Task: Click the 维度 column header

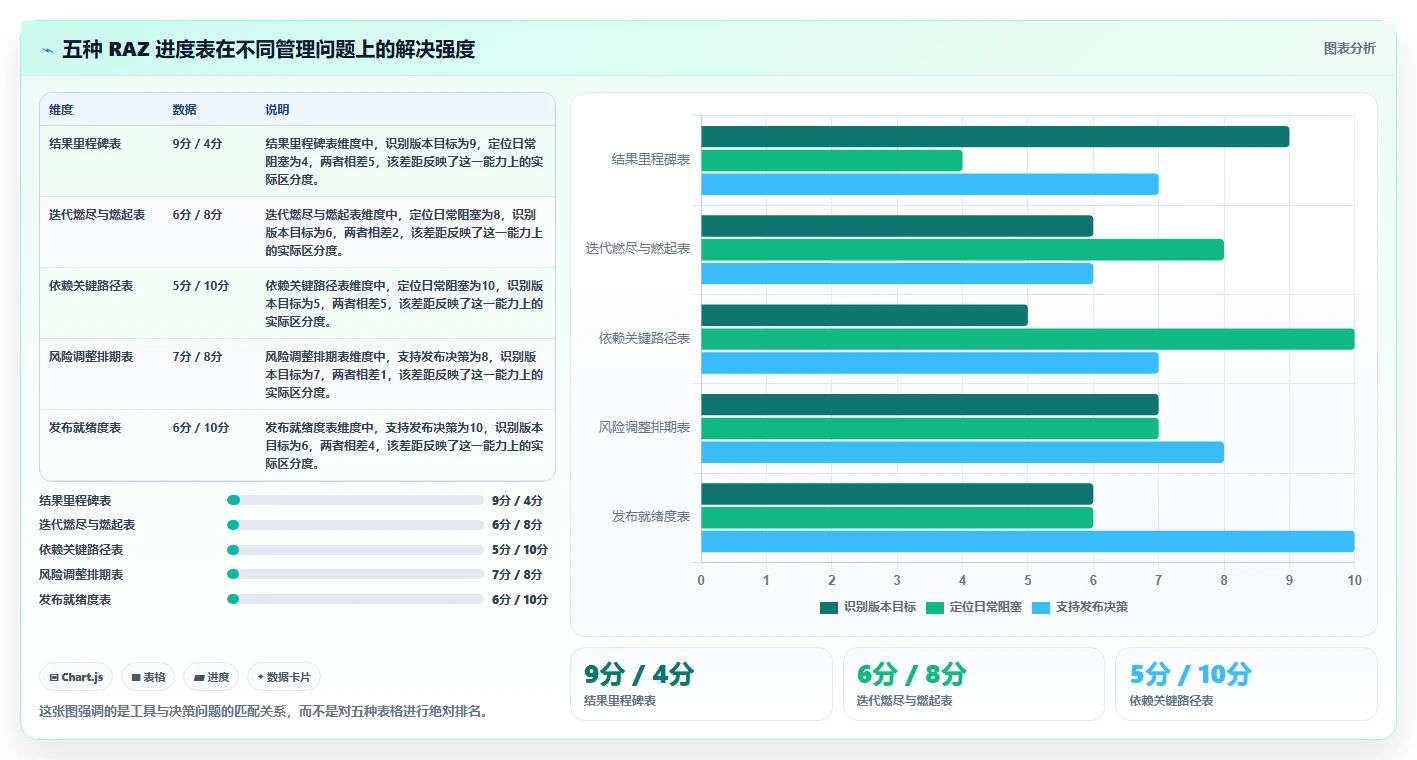Action: [x=61, y=109]
